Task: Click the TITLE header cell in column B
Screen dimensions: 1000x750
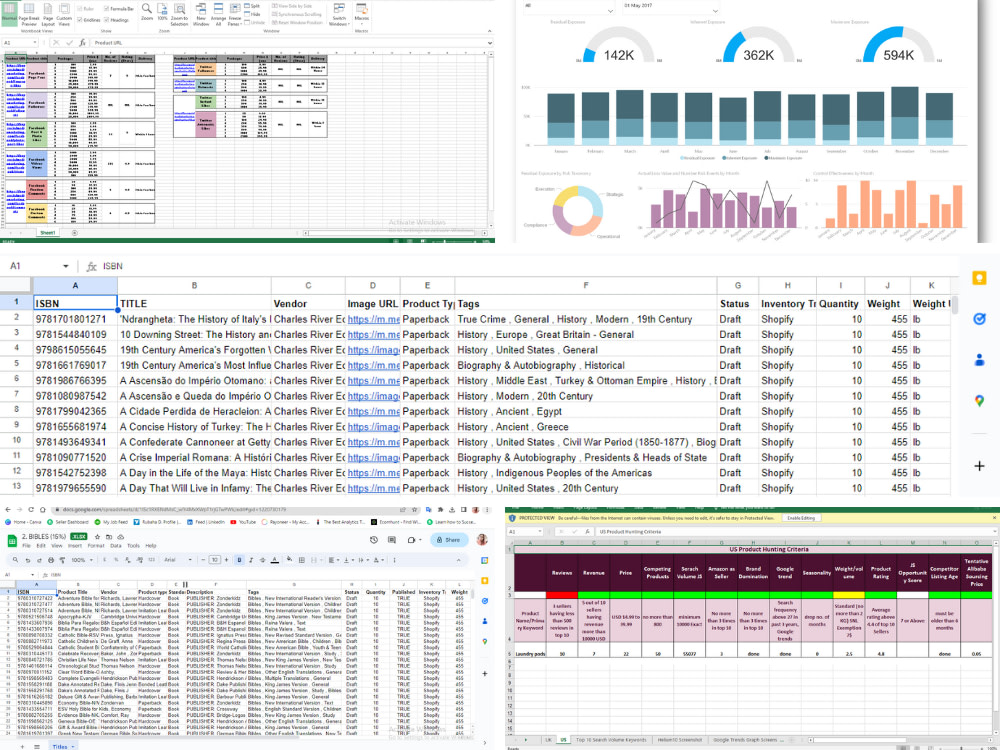Action: (195, 304)
